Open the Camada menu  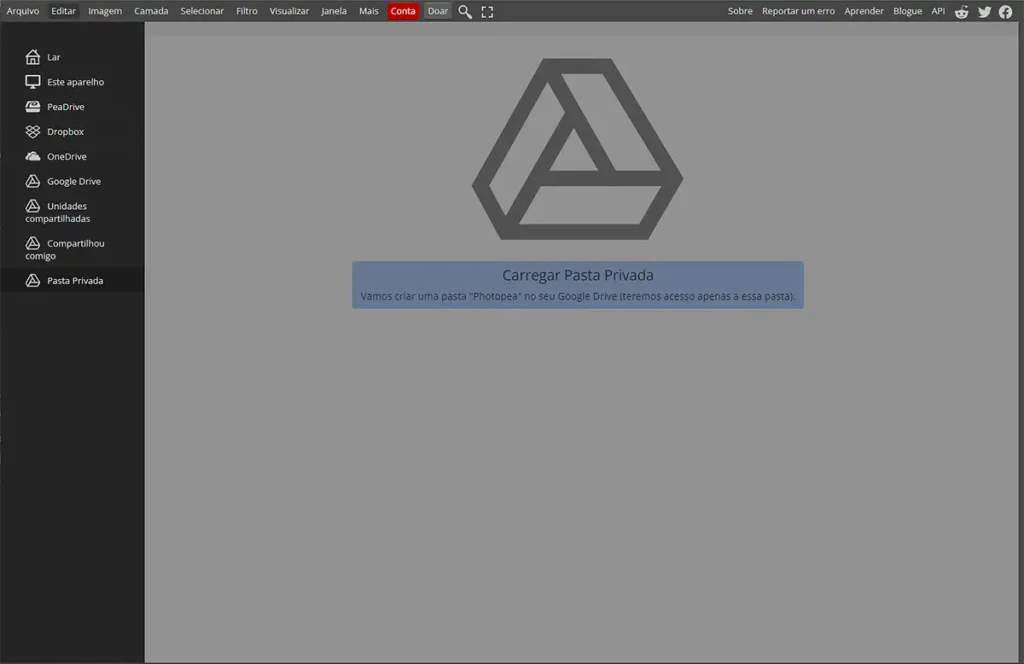click(x=151, y=11)
